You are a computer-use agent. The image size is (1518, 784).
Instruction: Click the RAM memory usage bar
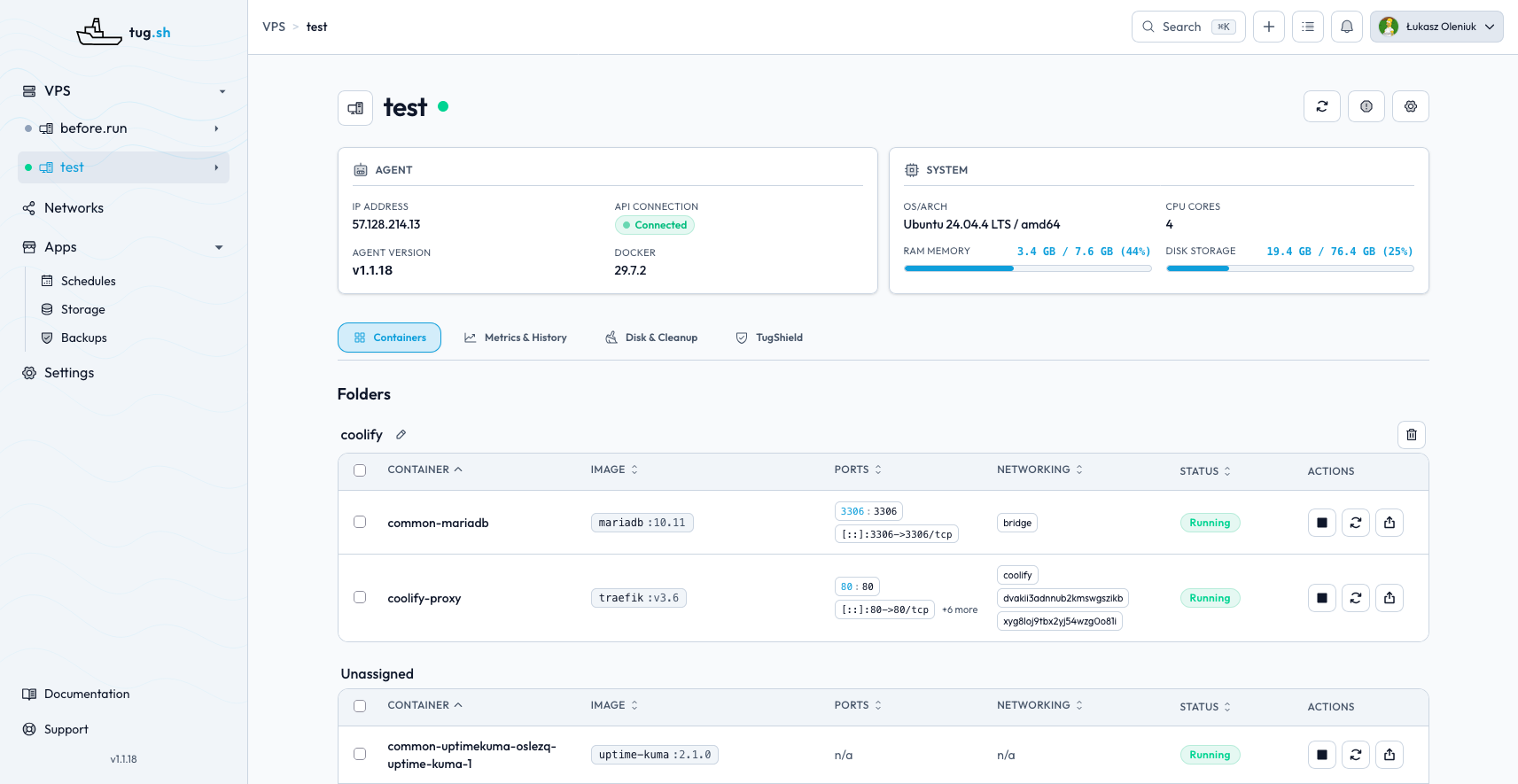pyautogui.click(x=1027, y=268)
